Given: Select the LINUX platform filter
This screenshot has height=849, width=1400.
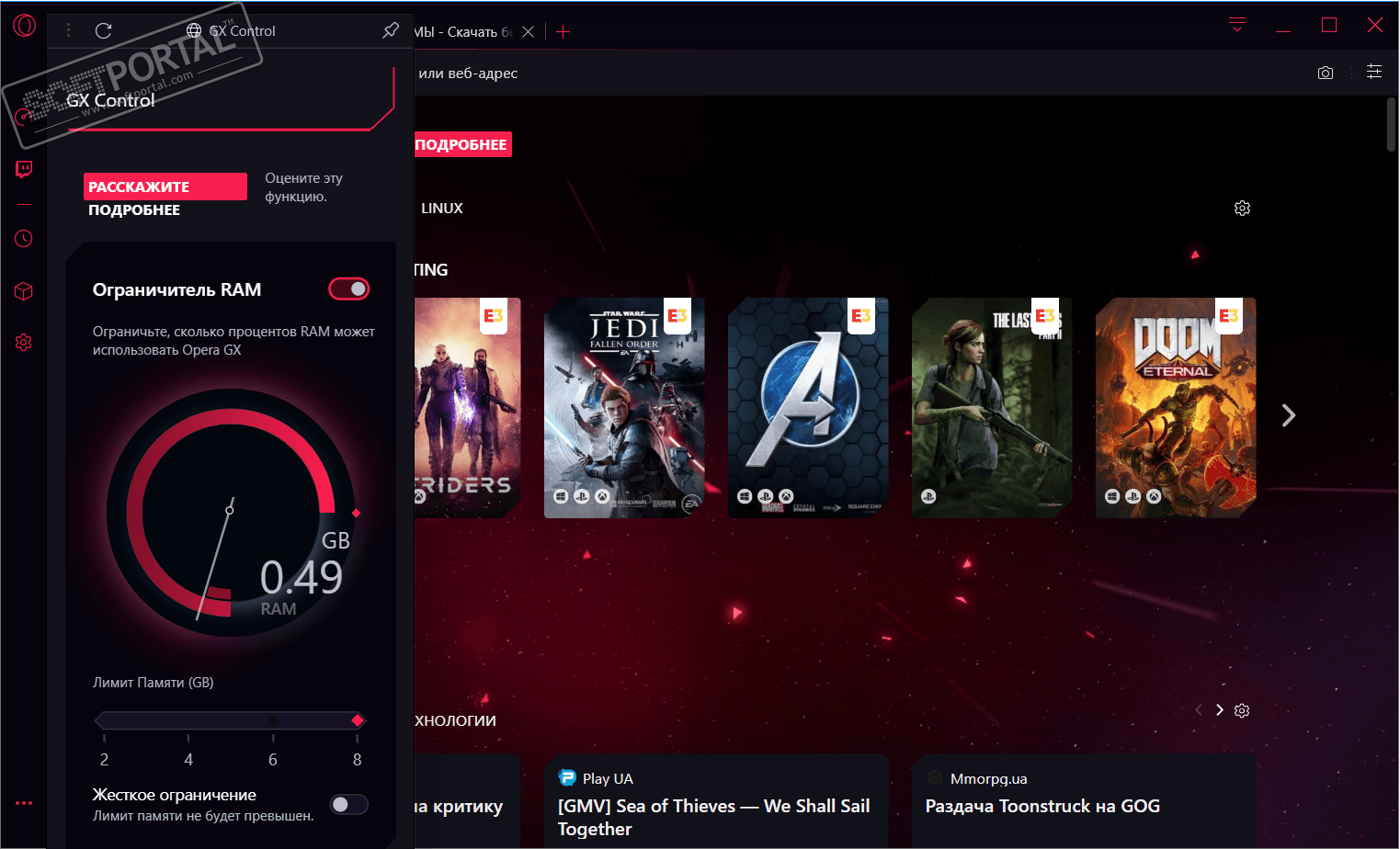Looking at the screenshot, I should coord(442,209).
